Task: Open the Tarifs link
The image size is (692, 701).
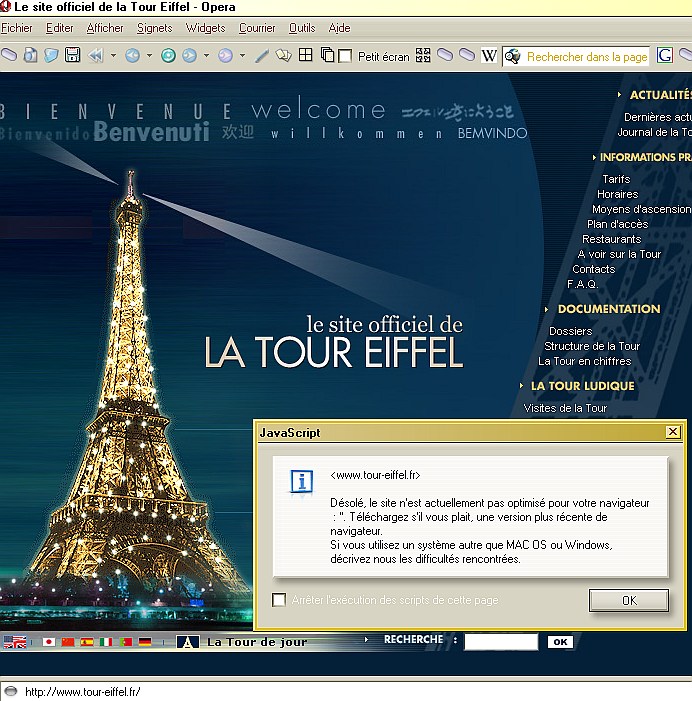Action: (616, 179)
